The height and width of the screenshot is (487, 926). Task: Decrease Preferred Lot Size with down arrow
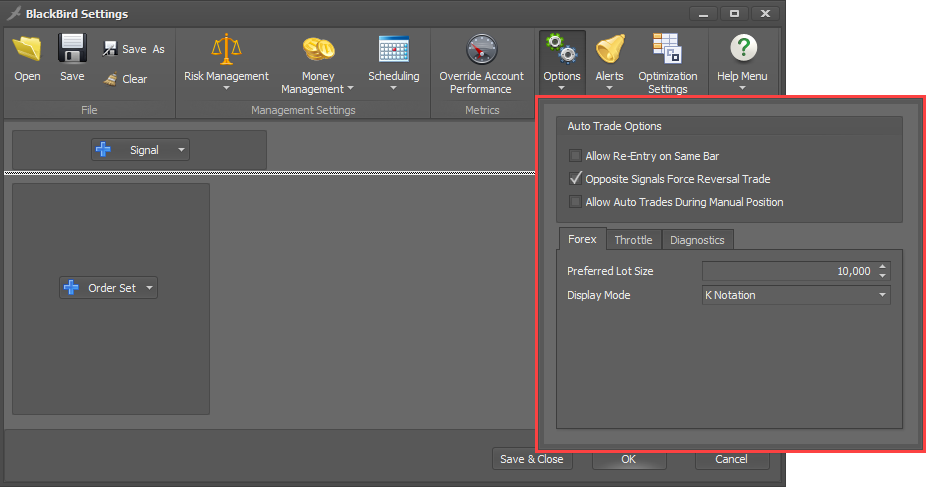[x=882, y=276]
